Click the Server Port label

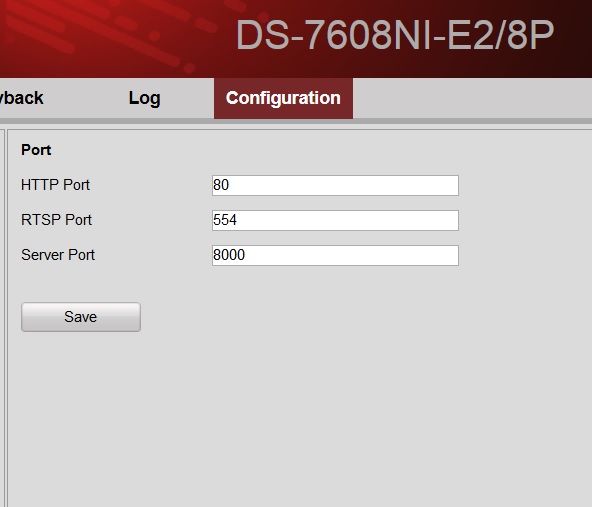click(58, 255)
